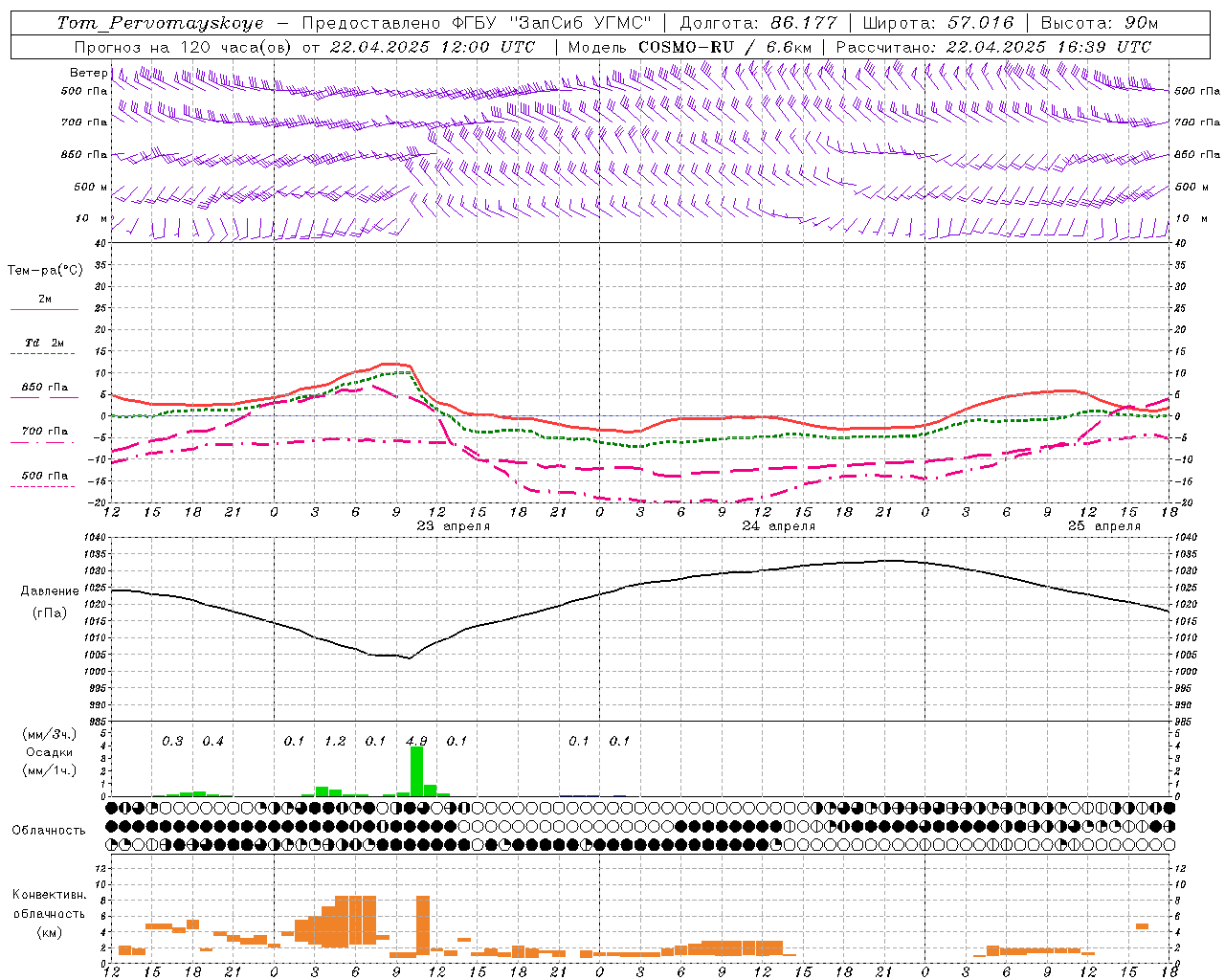Click the Tom_Pervomayskoye station title
The width and height of the screenshot is (1225, 980).
160,23
